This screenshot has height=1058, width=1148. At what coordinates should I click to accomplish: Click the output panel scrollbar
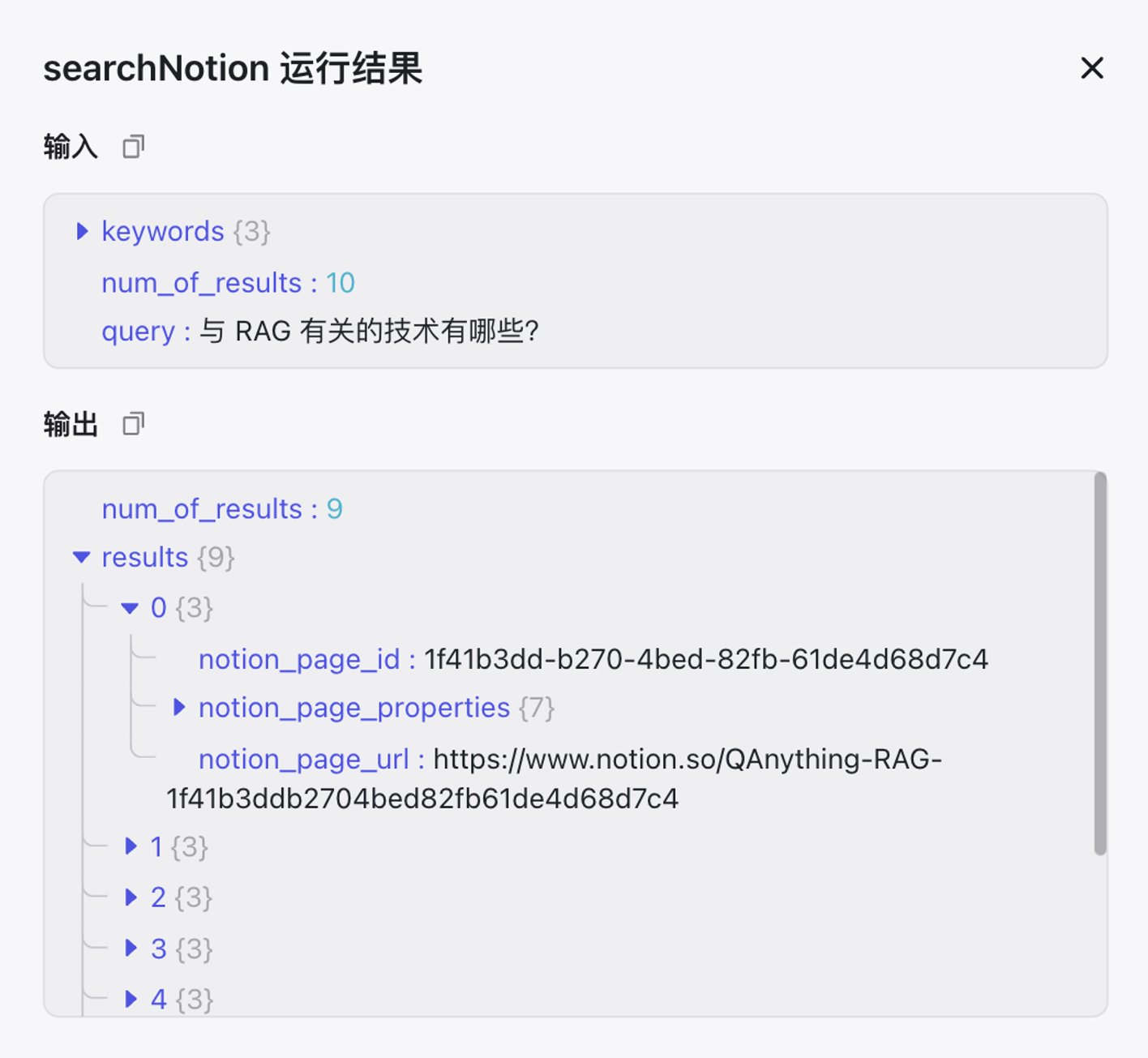click(1099, 663)
